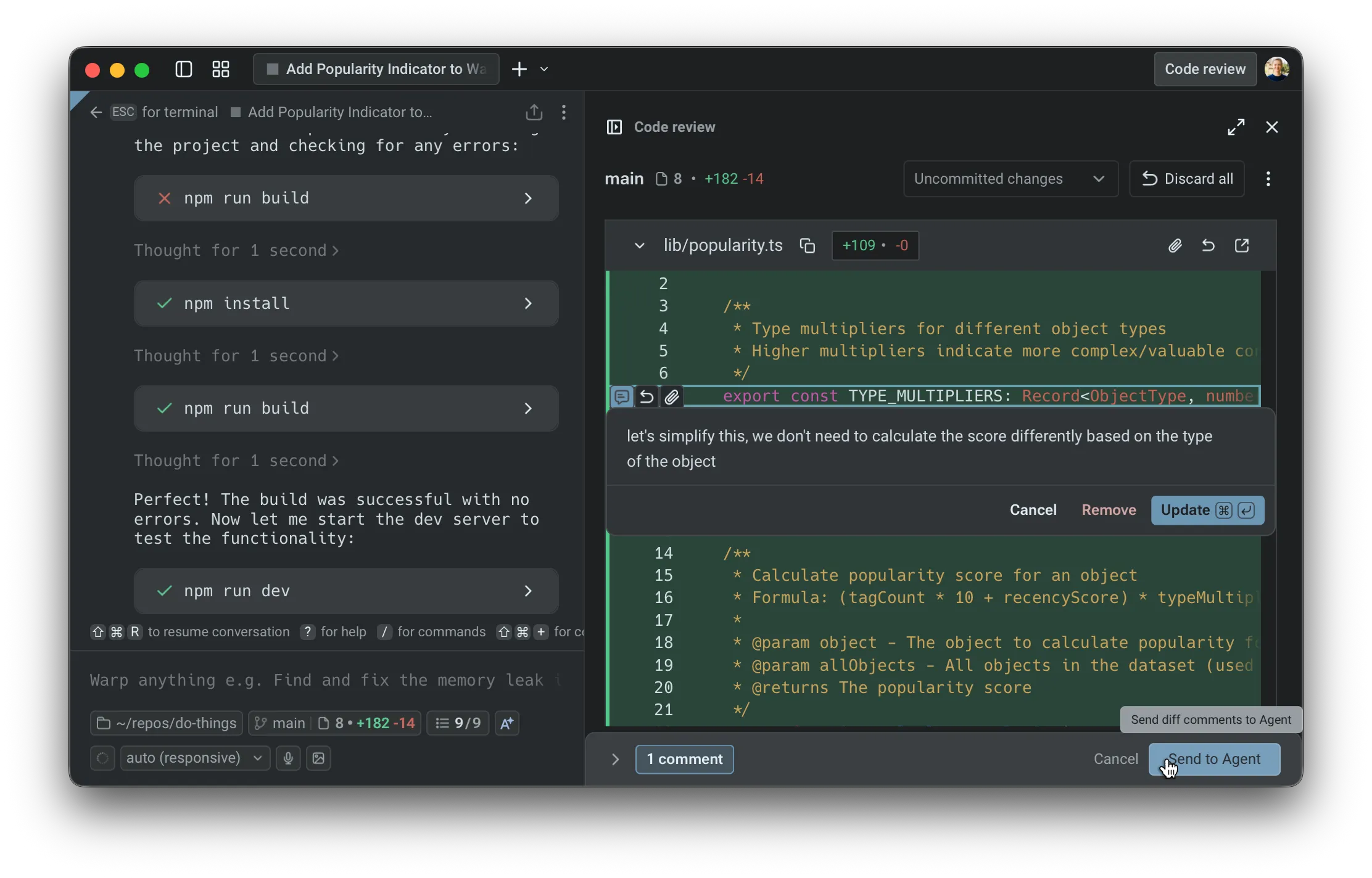Viewport: 1372px width, 878px height.
Task: Open the Uncommitted changes dropdown
Action: [1010, 179]
